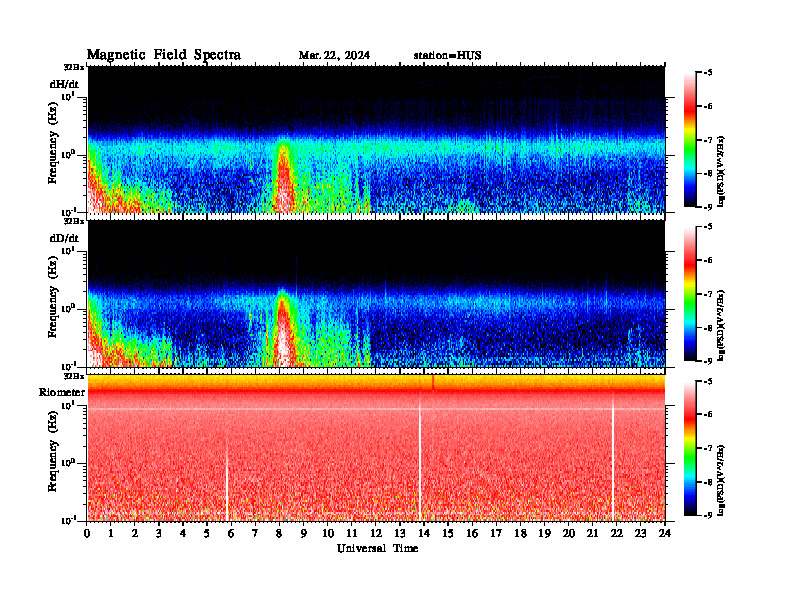
Task: Click the time axis tick label "15"
Action: click(x=448, y=533)
